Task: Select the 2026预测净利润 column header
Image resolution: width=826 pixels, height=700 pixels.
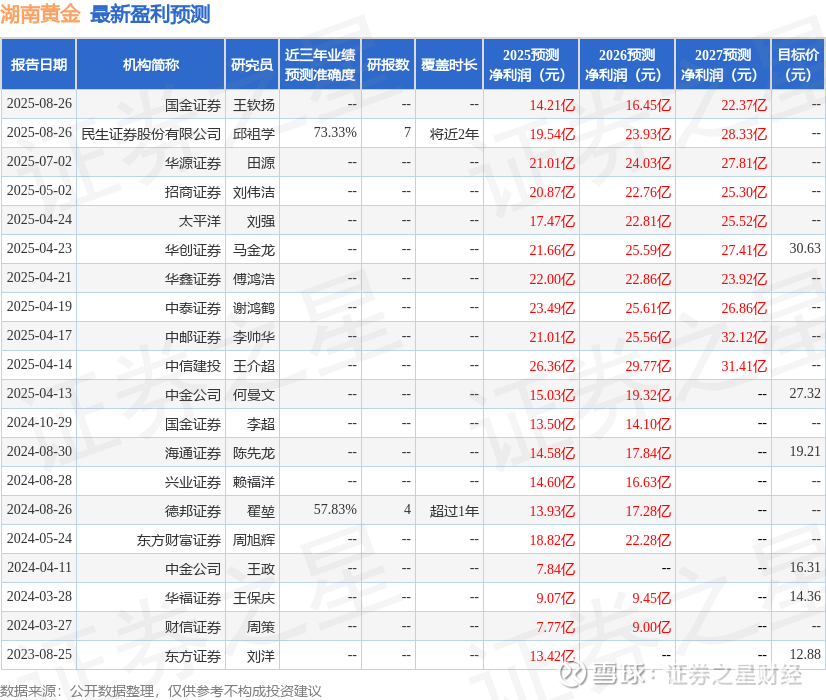Action: point(627,64)
